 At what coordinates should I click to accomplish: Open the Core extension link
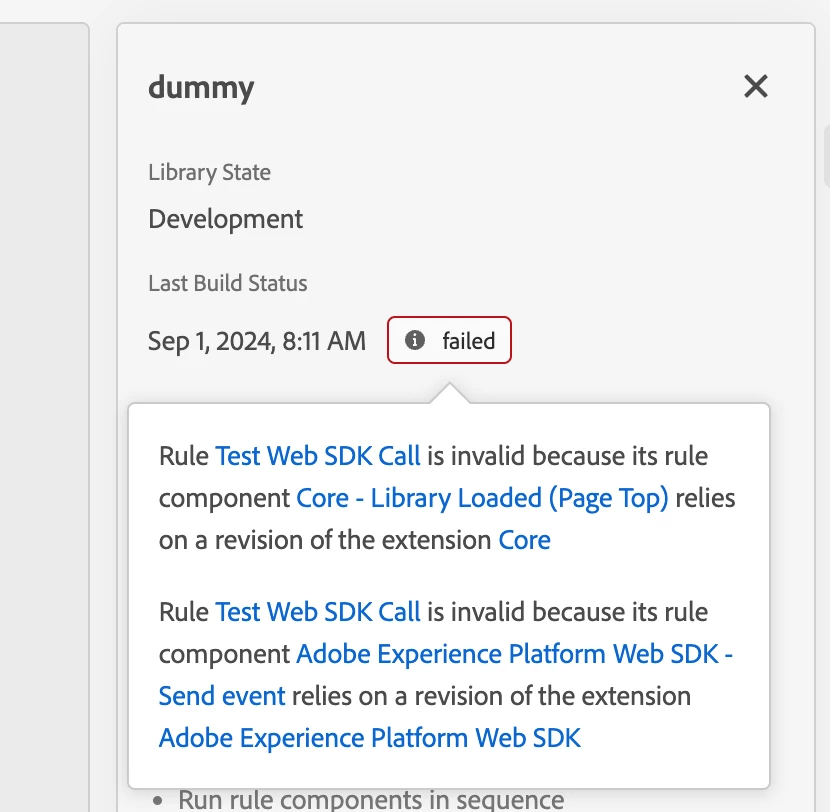coord(524,540)
